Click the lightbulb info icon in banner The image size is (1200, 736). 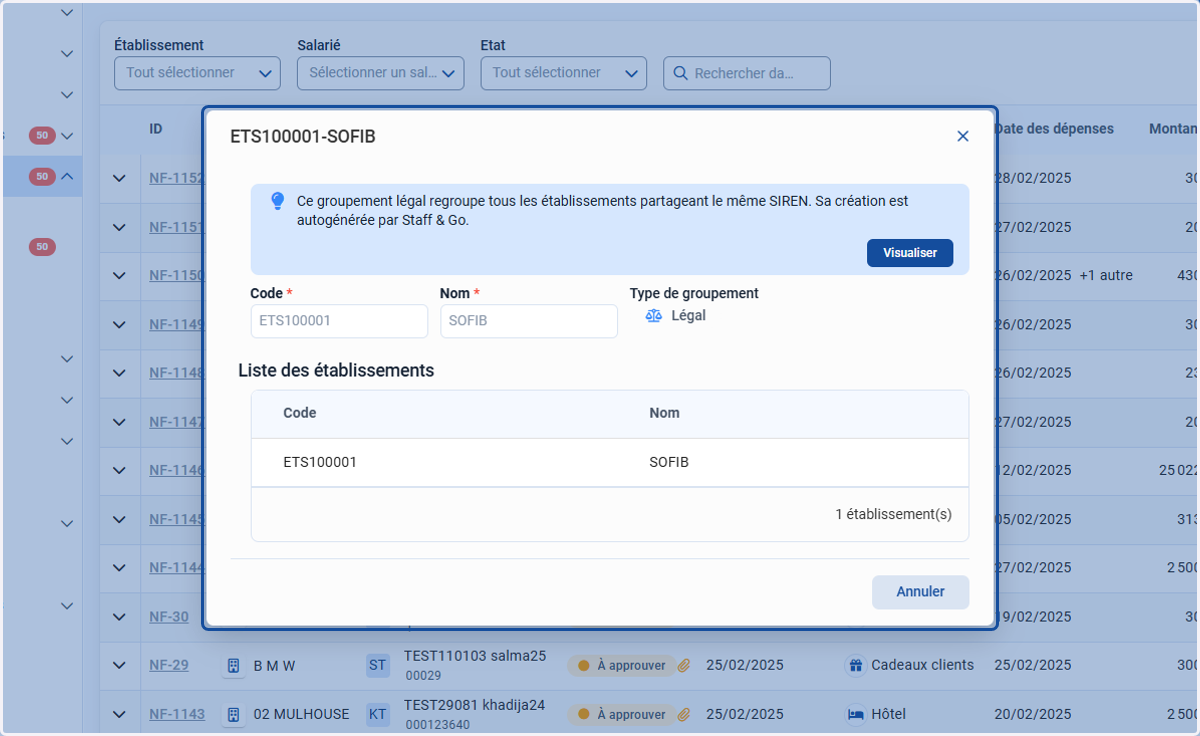tap(278, 201)
